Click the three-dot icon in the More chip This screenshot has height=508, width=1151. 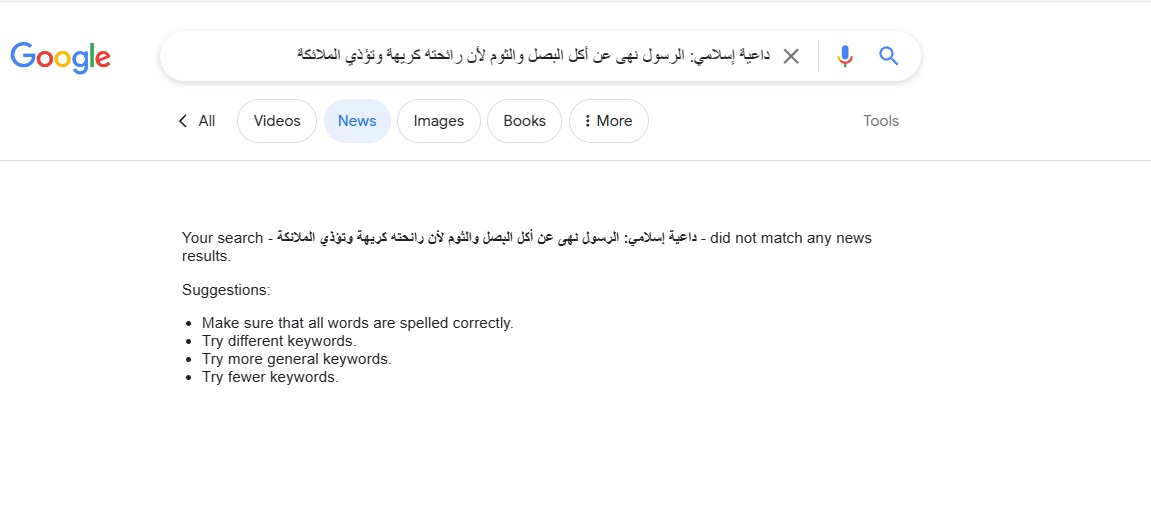click(x=587, y=121)
